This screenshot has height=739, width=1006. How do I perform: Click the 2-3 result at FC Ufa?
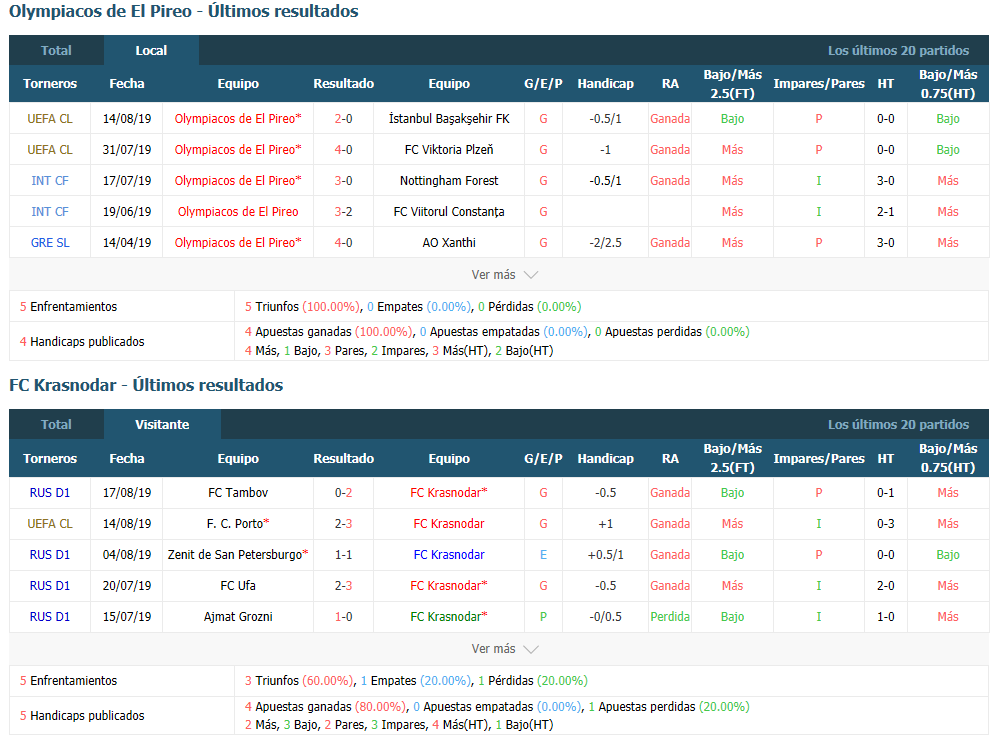point(343,586)
